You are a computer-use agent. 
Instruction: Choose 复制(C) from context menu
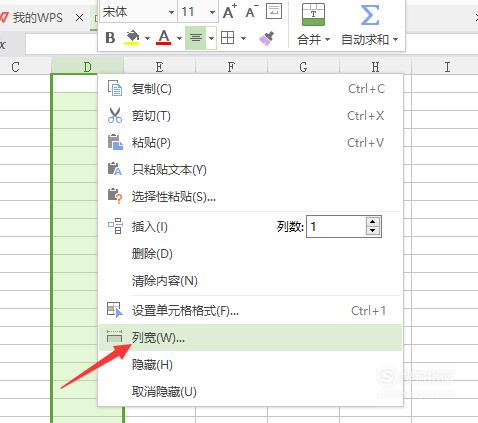coord(250,89)
